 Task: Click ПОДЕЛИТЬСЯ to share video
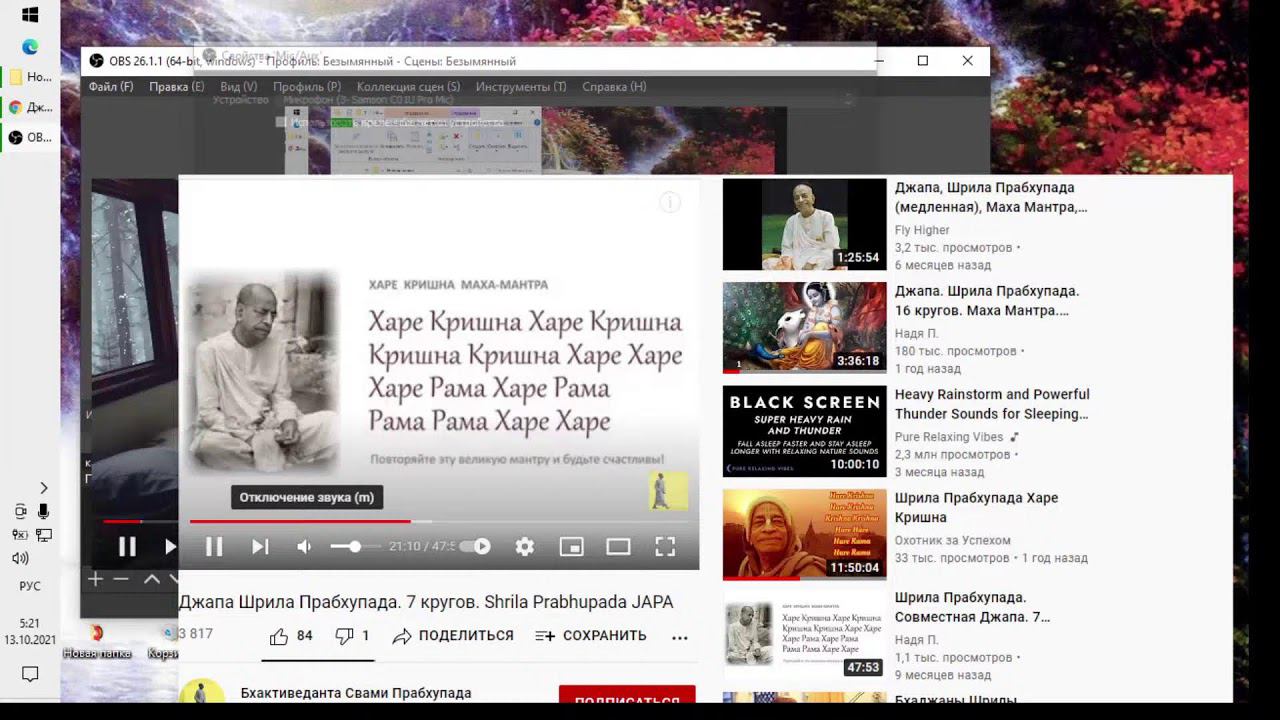pyautogui.click(x=453, y=636)
